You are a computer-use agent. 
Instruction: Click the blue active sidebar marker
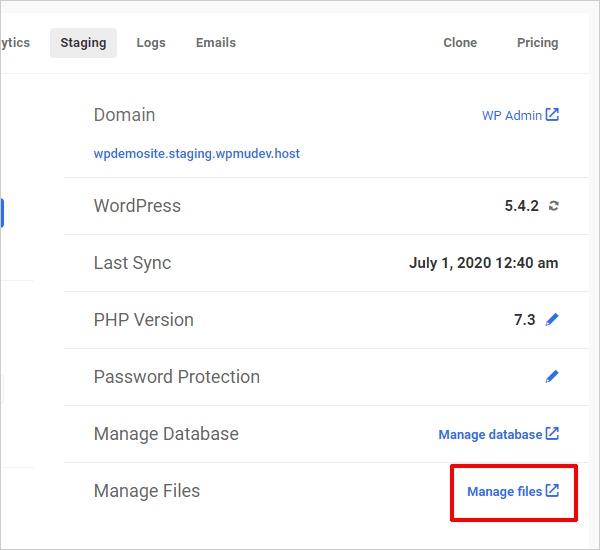tap(2, 213)
